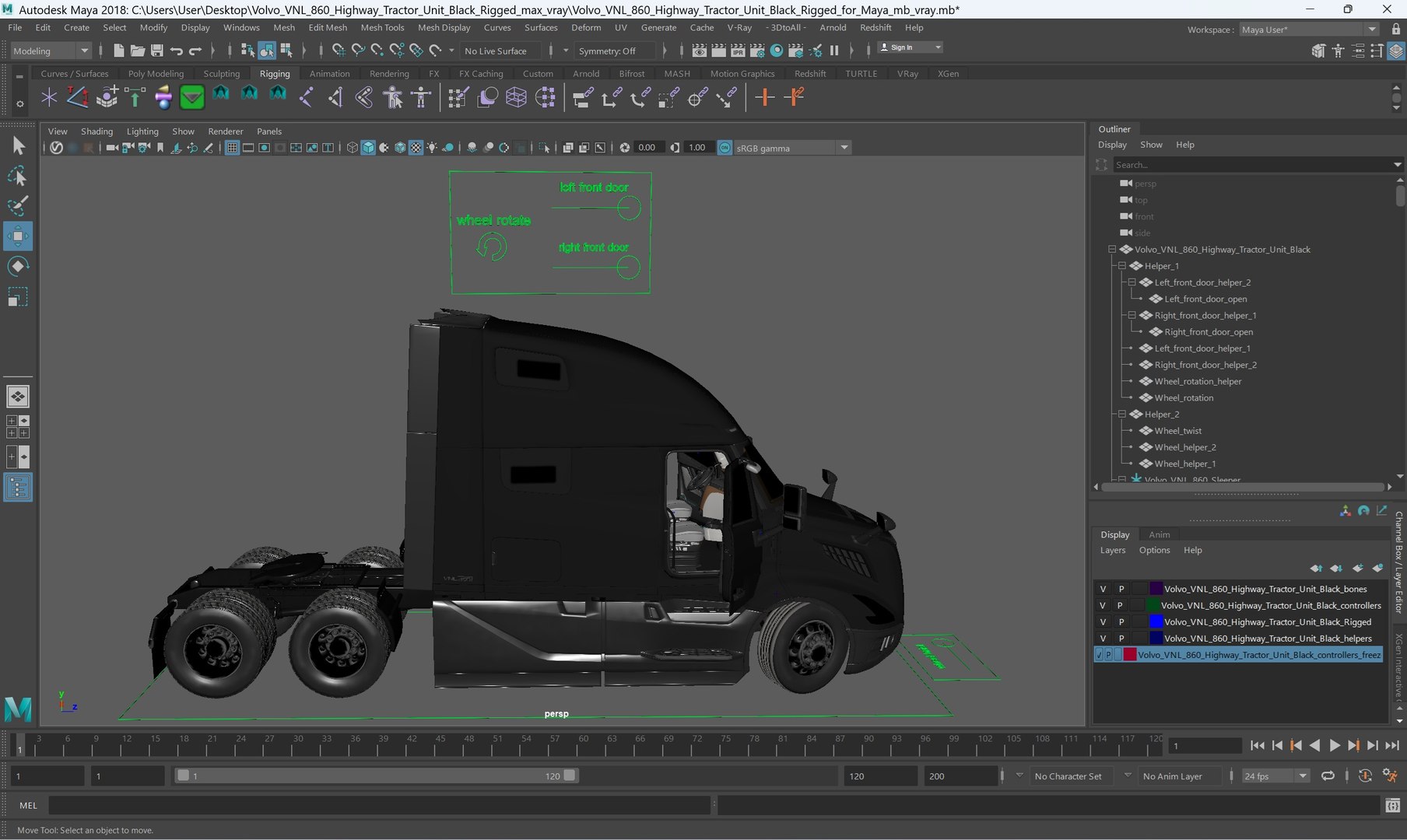Screen dimensions: 1407x840
Task: Switch to the Poly Modeling shelf tab
Action: pyautogui.click(x=156, y=74)
